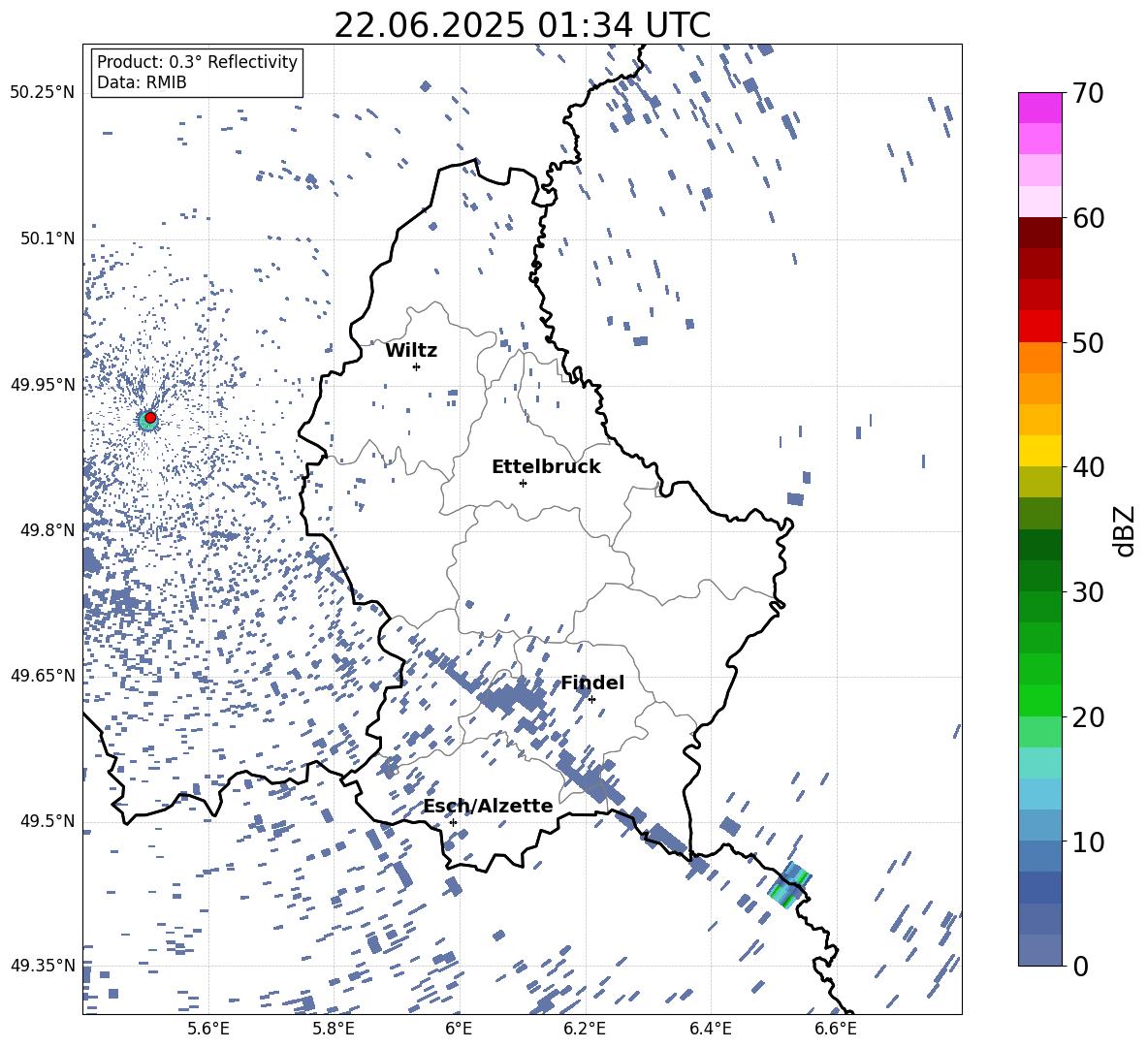
Task: Select the Ettelbruck city label
Action: [546, 466]
